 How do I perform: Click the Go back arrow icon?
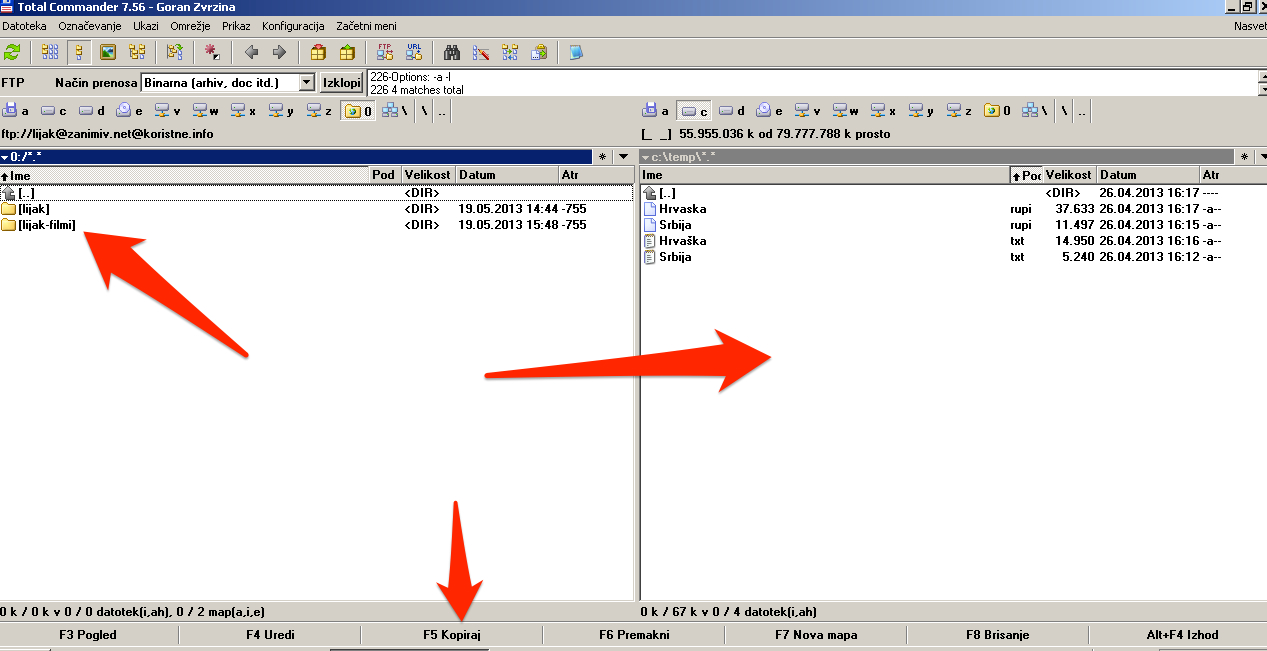point(251,52)
